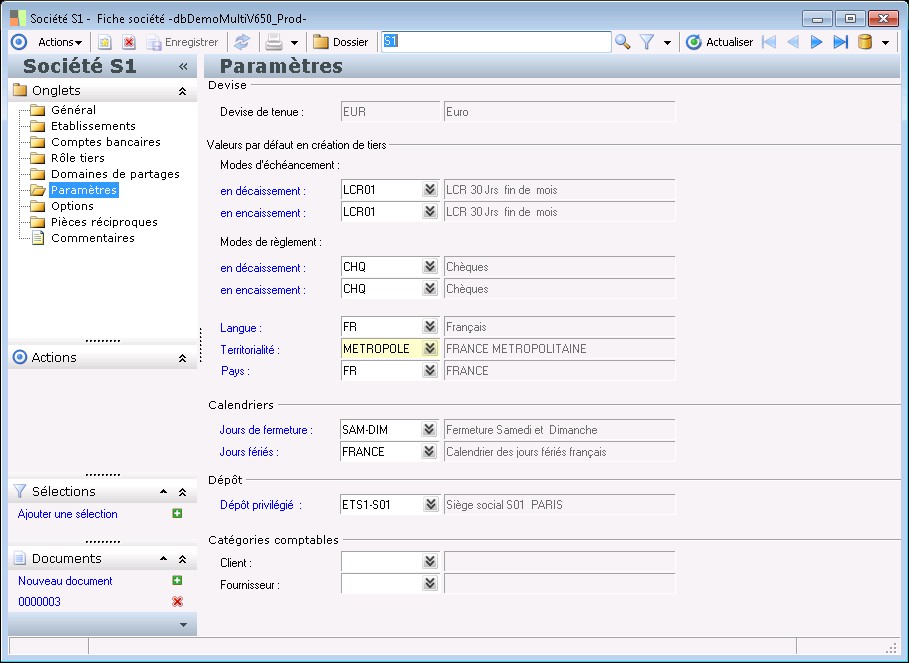Click green plus beside Ajouter une sélection
The image size is (909, 663).
coord(177,514)
